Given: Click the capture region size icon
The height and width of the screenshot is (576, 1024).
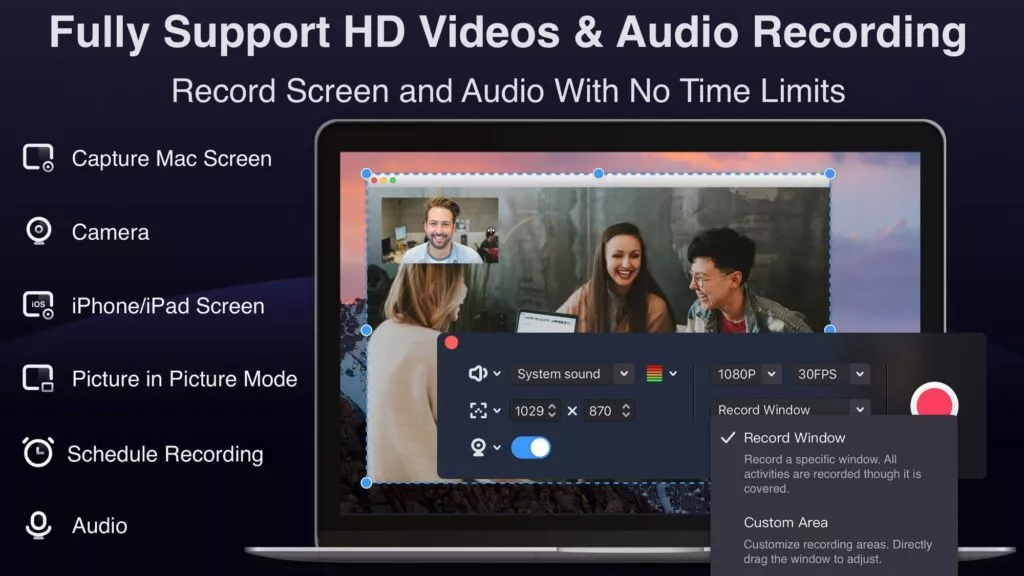Looking at the screenshot, I should coord(478,410).
